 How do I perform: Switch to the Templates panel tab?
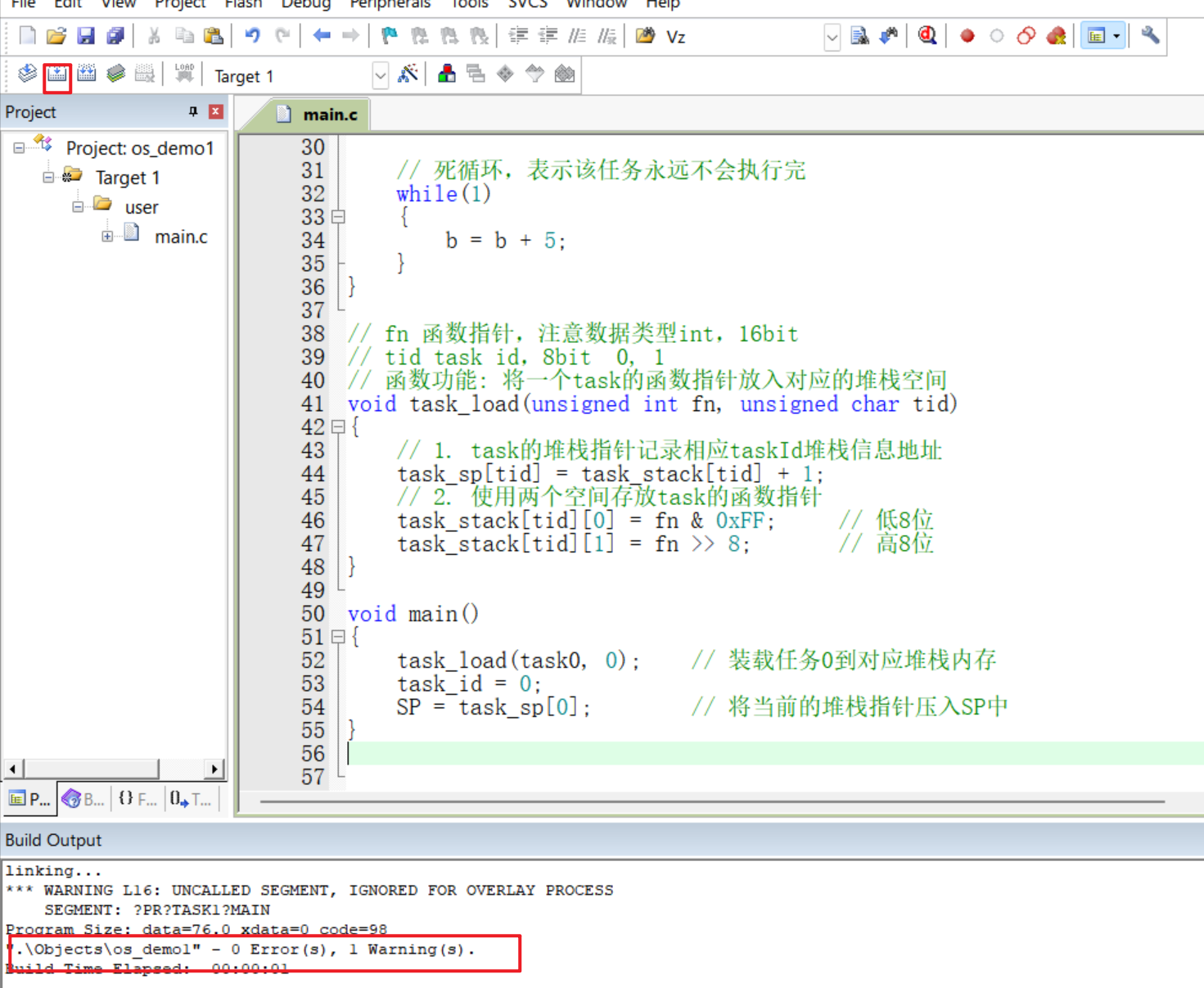coord(192,799)
